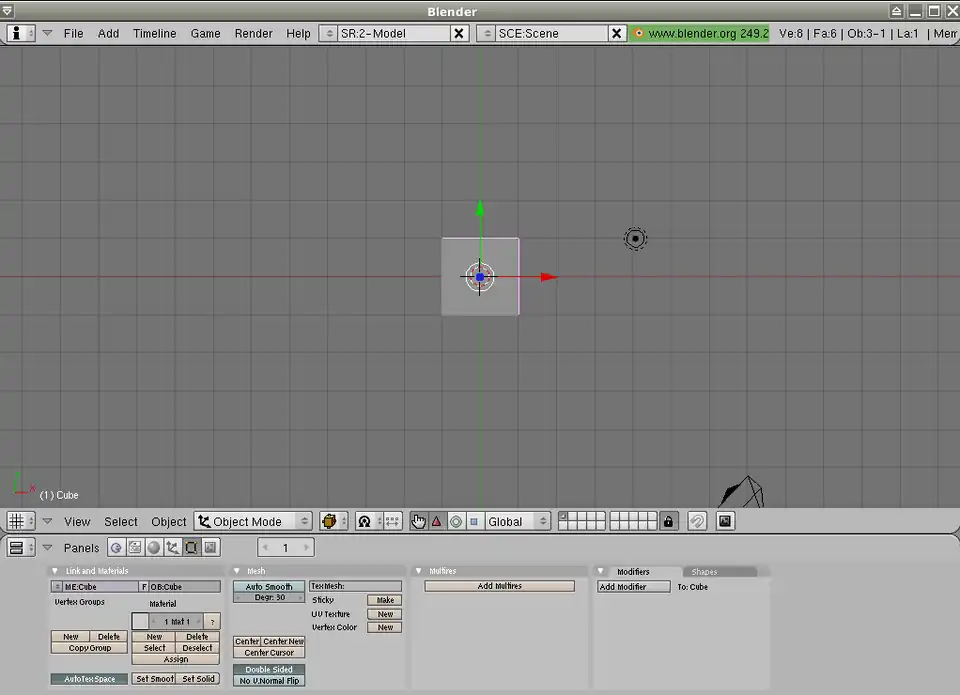The height and width of the screenshot is (695, 960).
Task: Open the Object Mode dropdown
Action: click(253, 521)
